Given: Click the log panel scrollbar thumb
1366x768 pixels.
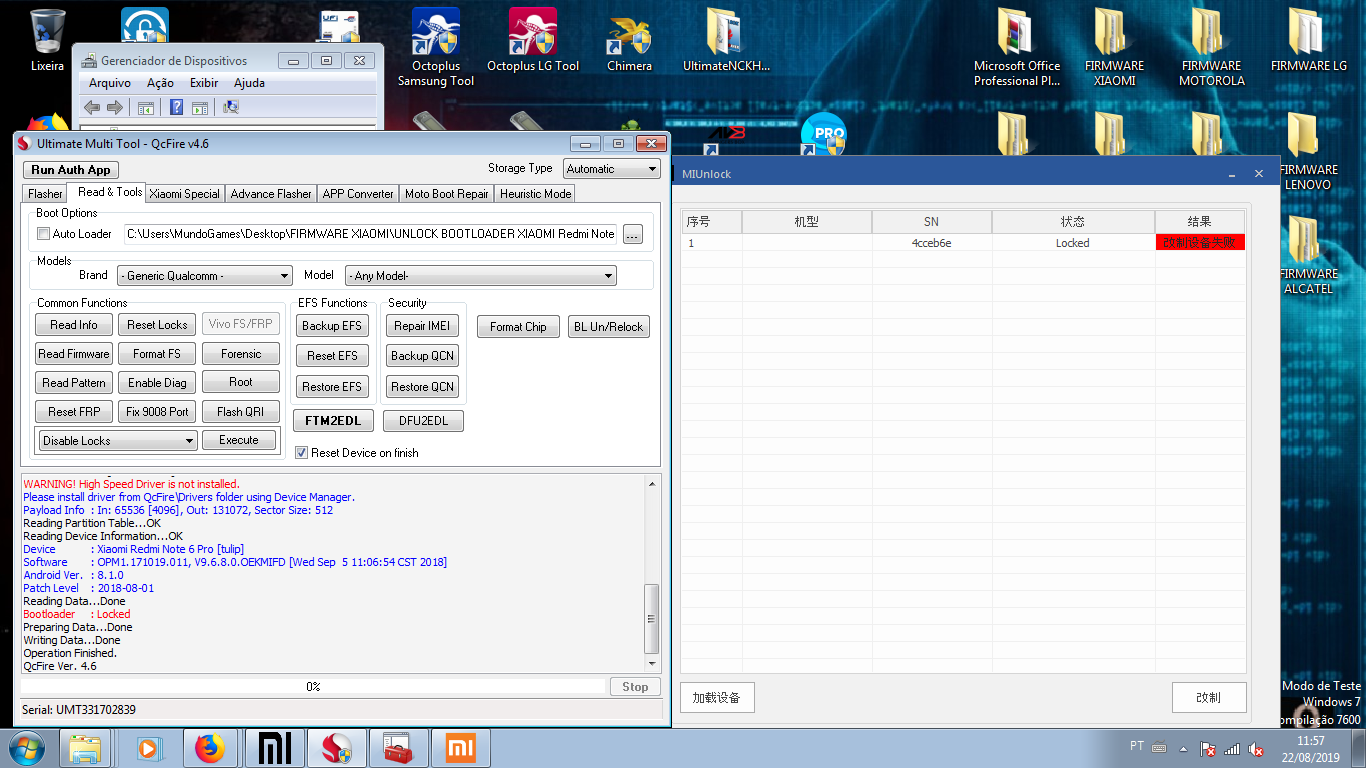Looking at the screenshot, I should tap(652, 618).
